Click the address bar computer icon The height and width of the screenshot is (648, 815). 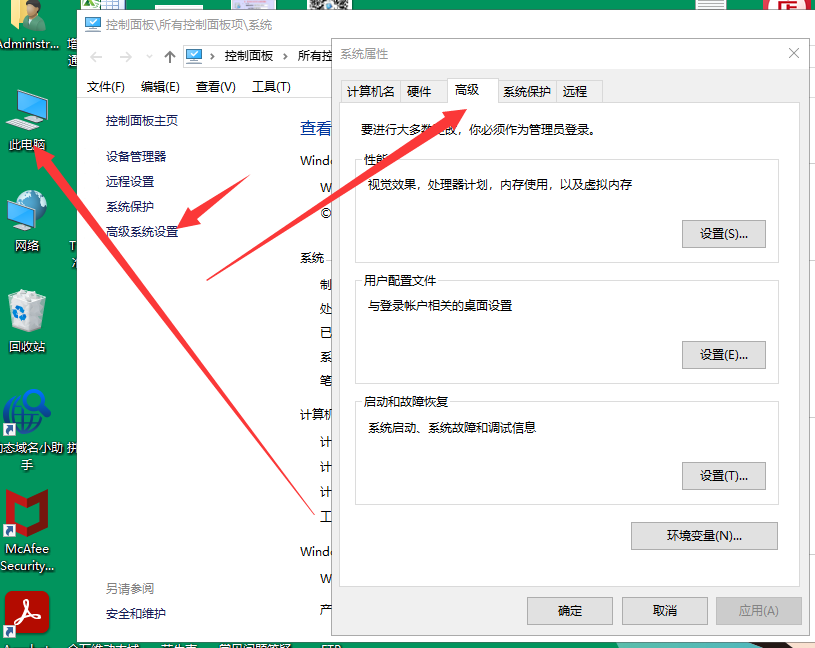[194, 56]
